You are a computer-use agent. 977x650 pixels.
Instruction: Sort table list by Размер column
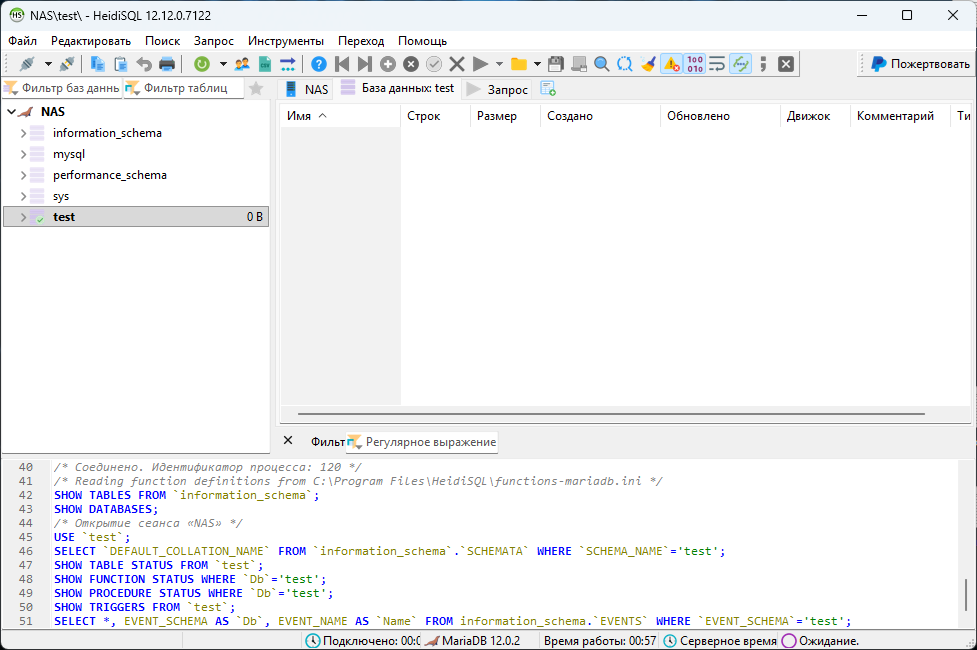(x=497, y=116)
